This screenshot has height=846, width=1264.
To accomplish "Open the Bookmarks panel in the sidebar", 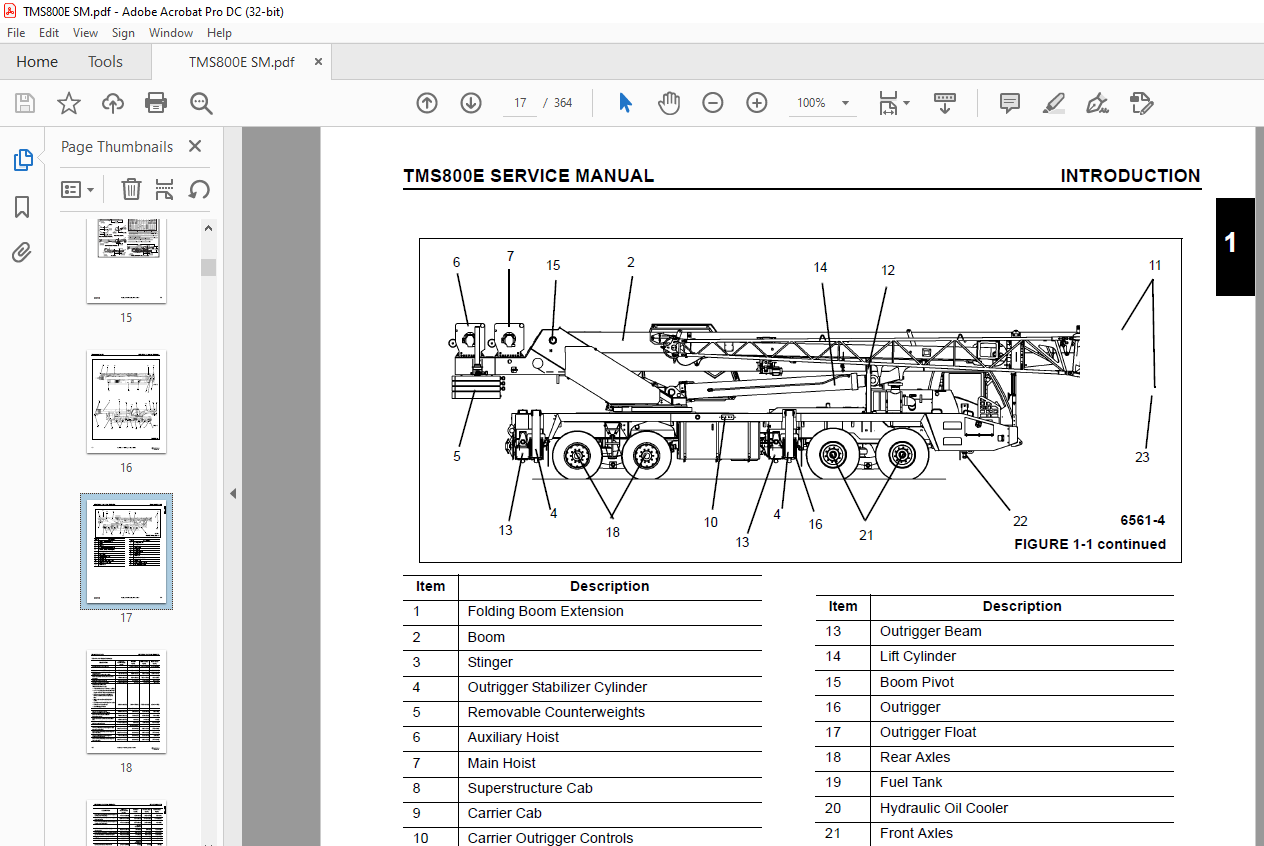I will click(x=22, y=207).
